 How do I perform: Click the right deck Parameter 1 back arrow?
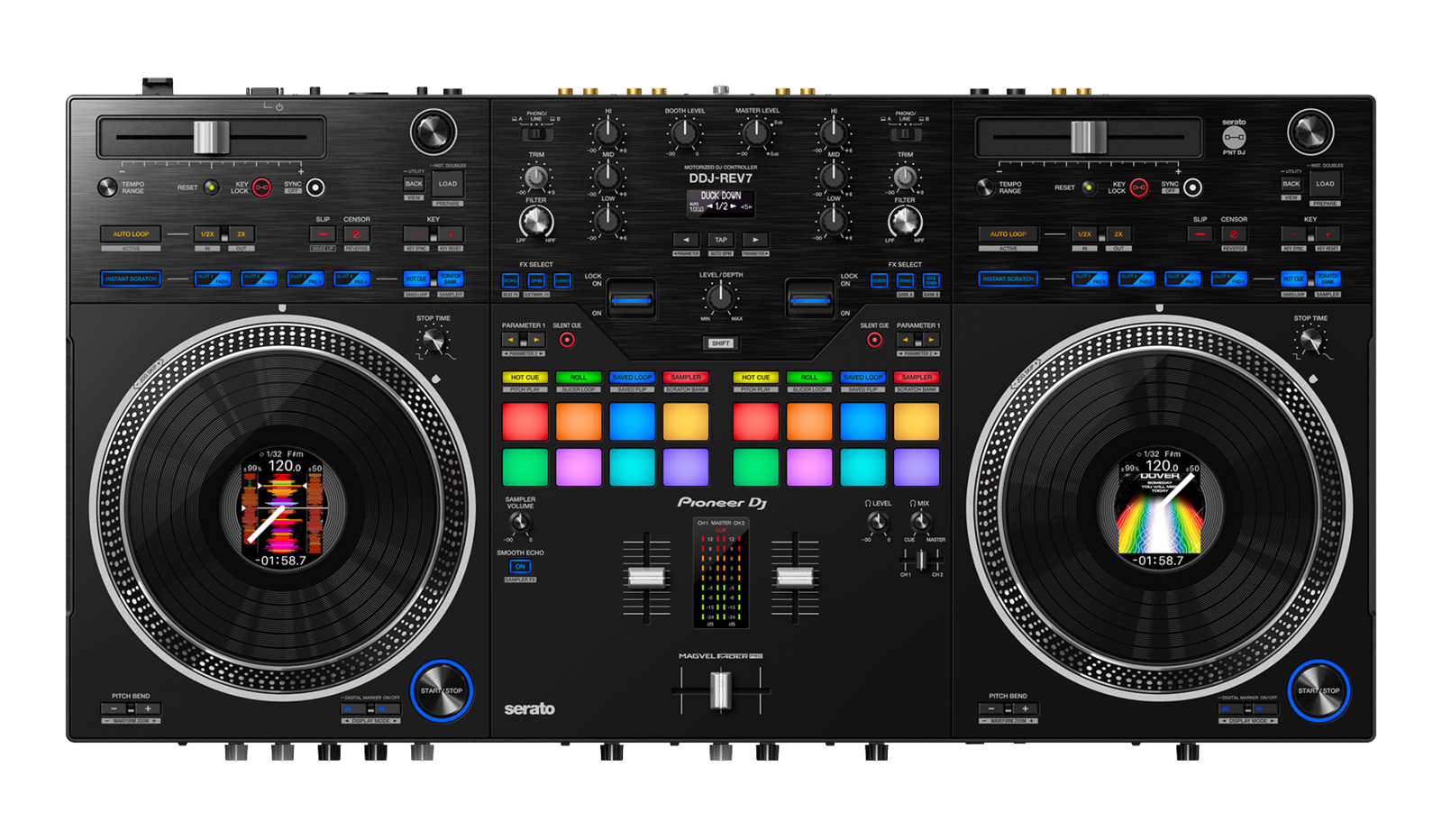pos(906,340)
